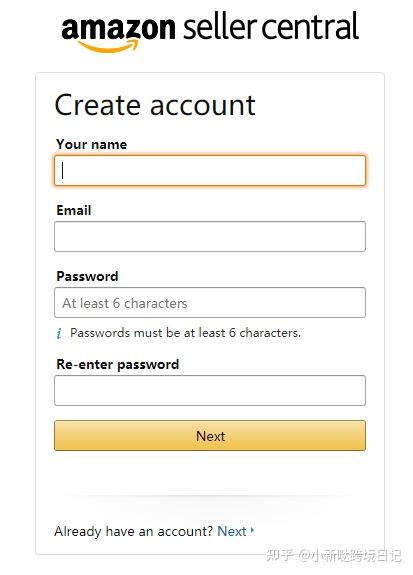Click the password minimum characters hint text
Image resolution: width=413 pixels, height=575 pixels.
click(185, 333)
